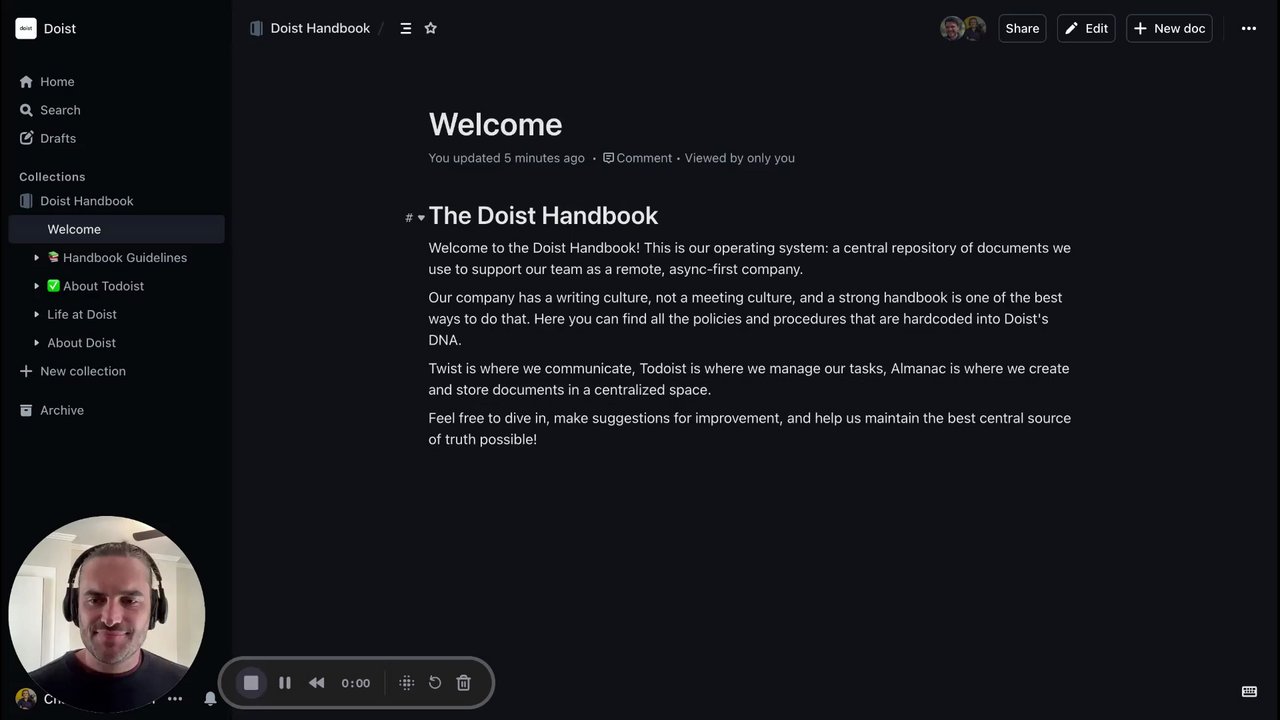
Task: Expand the Life at Doist tree item
Action: point(37,314)
